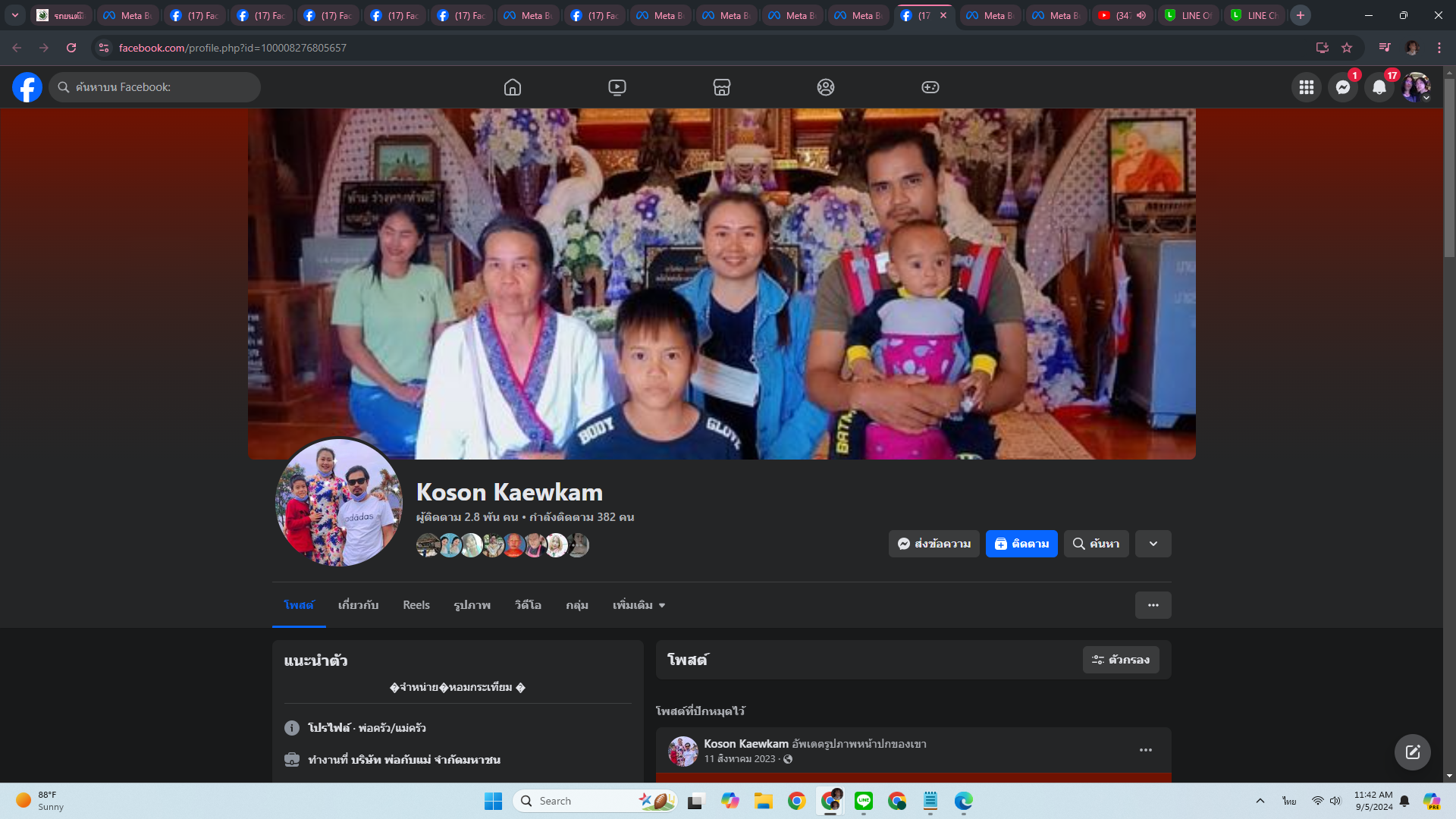Expand the เพิ่มเติม tab dropdown
The height and width of the screenshot is (819, 1456).
(639, 605)
